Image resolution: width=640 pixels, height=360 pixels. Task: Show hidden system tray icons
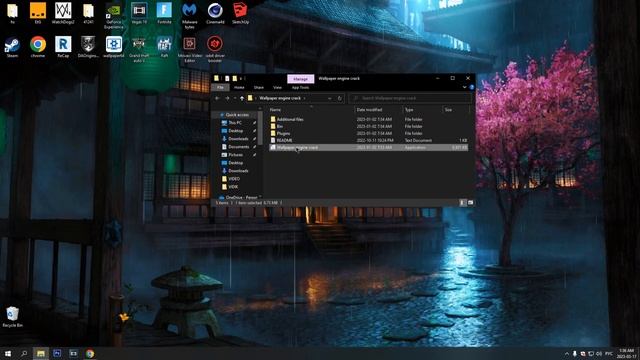pyautogui.click(x=567, y=353)
